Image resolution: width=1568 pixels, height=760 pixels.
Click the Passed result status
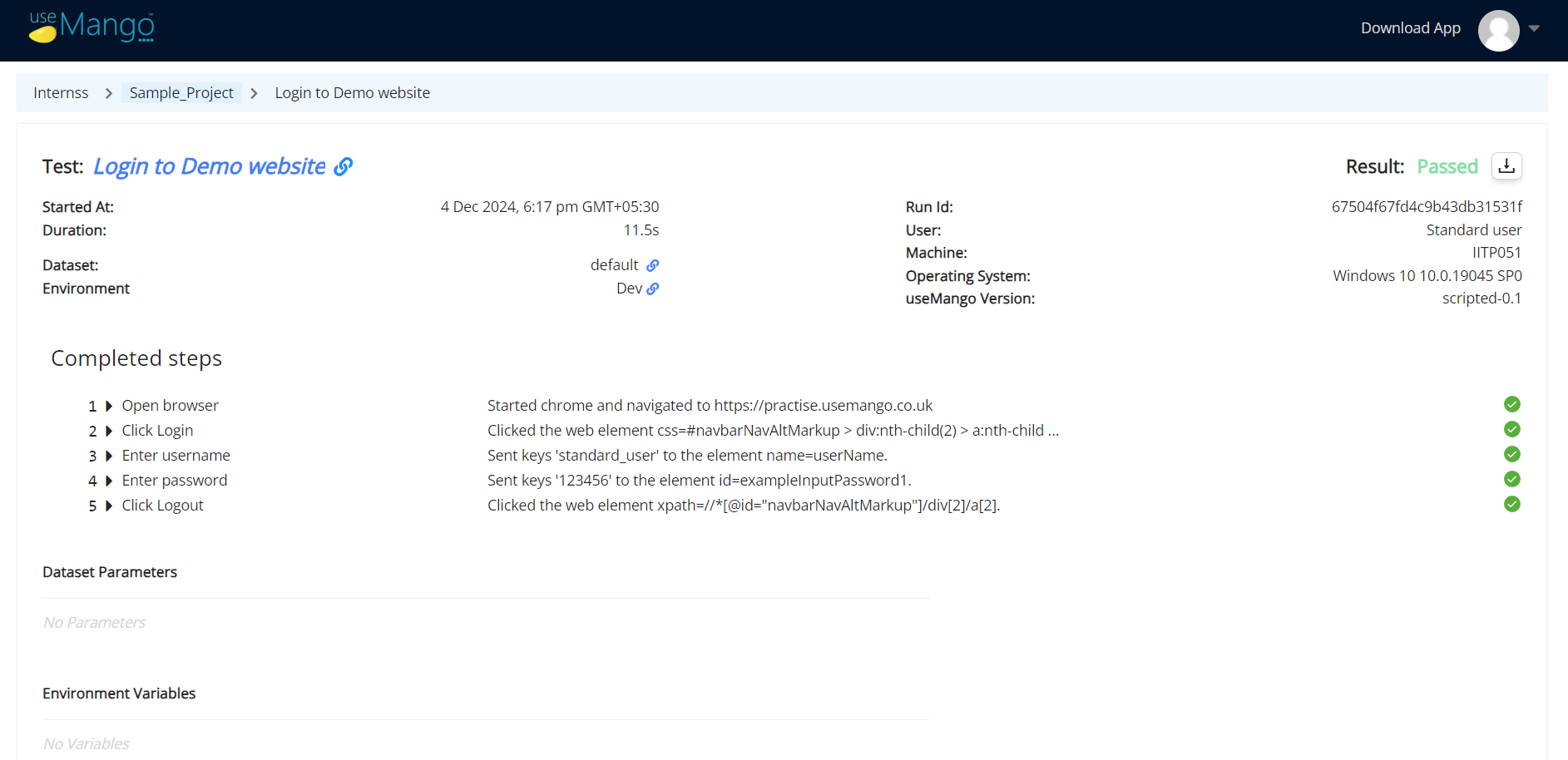click(x=1447, y=166)
